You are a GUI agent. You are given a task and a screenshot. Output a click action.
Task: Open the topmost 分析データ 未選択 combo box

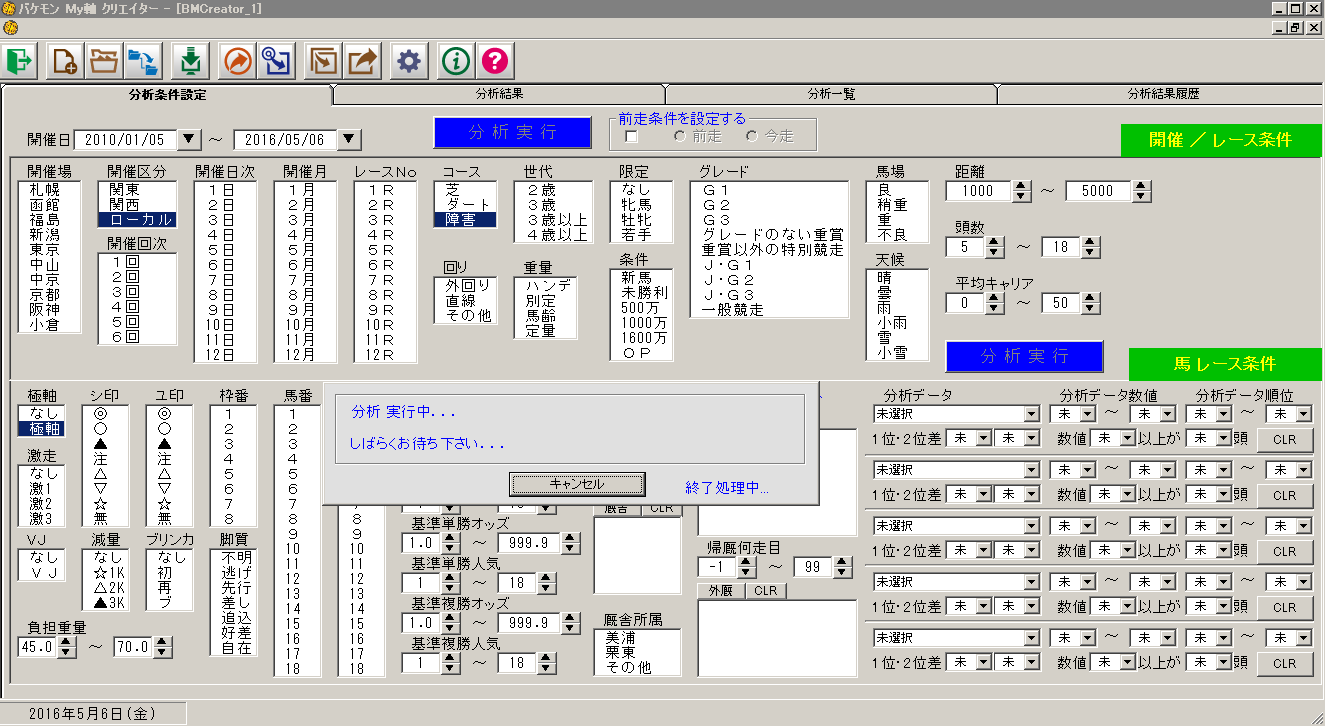[x=957, y=413]
